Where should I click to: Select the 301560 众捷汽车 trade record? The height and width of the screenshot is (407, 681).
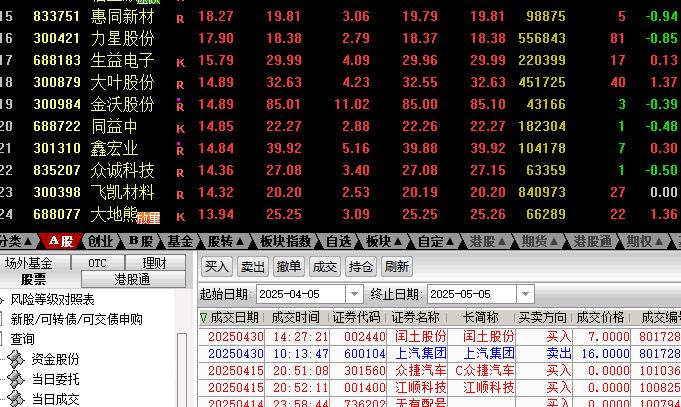[440, 371]
